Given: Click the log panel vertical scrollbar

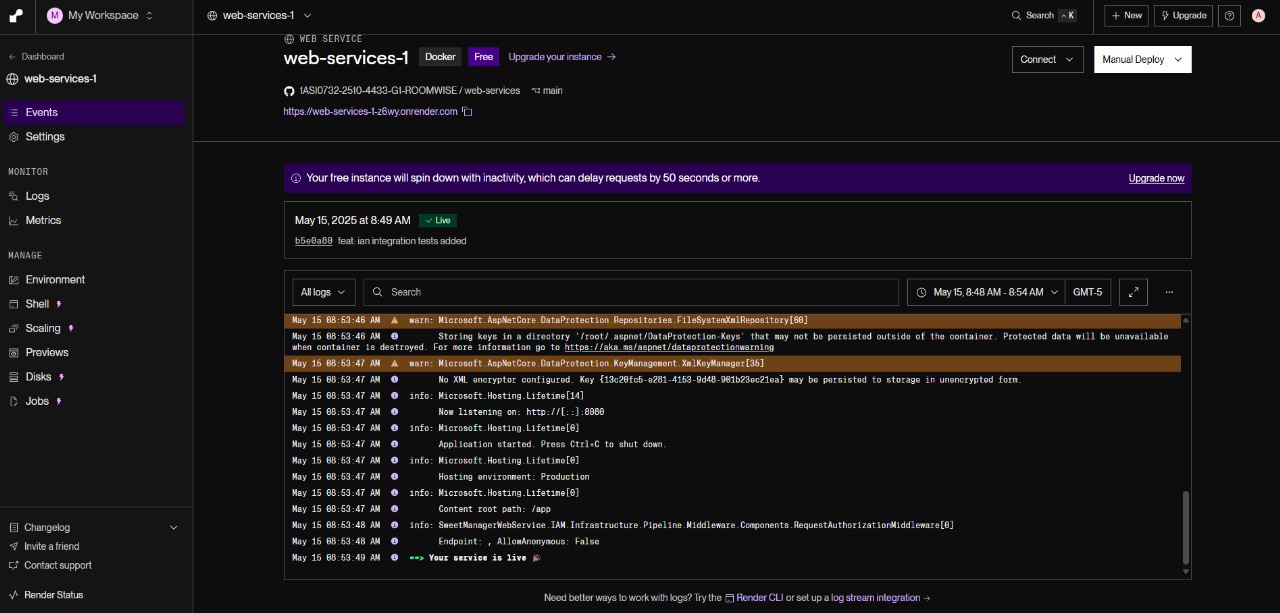Looking at the screenshot, I should [1186, 528].
